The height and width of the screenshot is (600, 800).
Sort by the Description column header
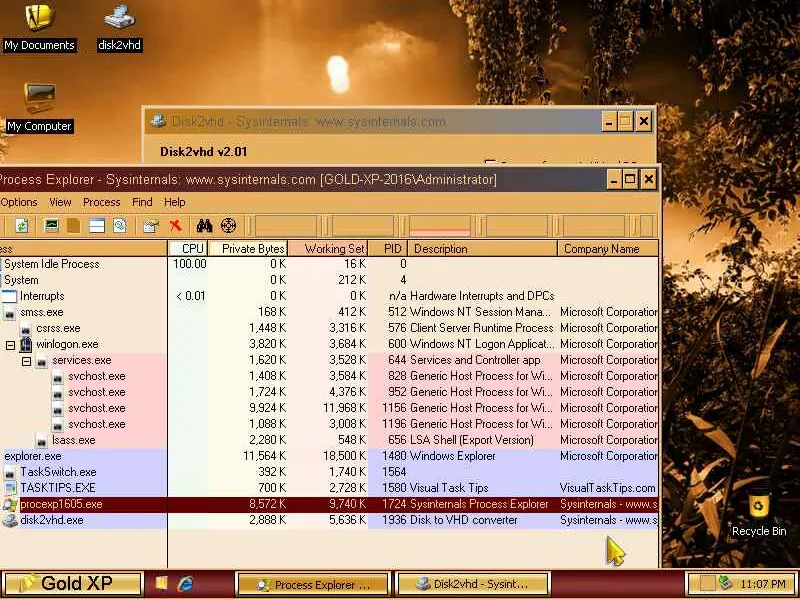(483, 248)
